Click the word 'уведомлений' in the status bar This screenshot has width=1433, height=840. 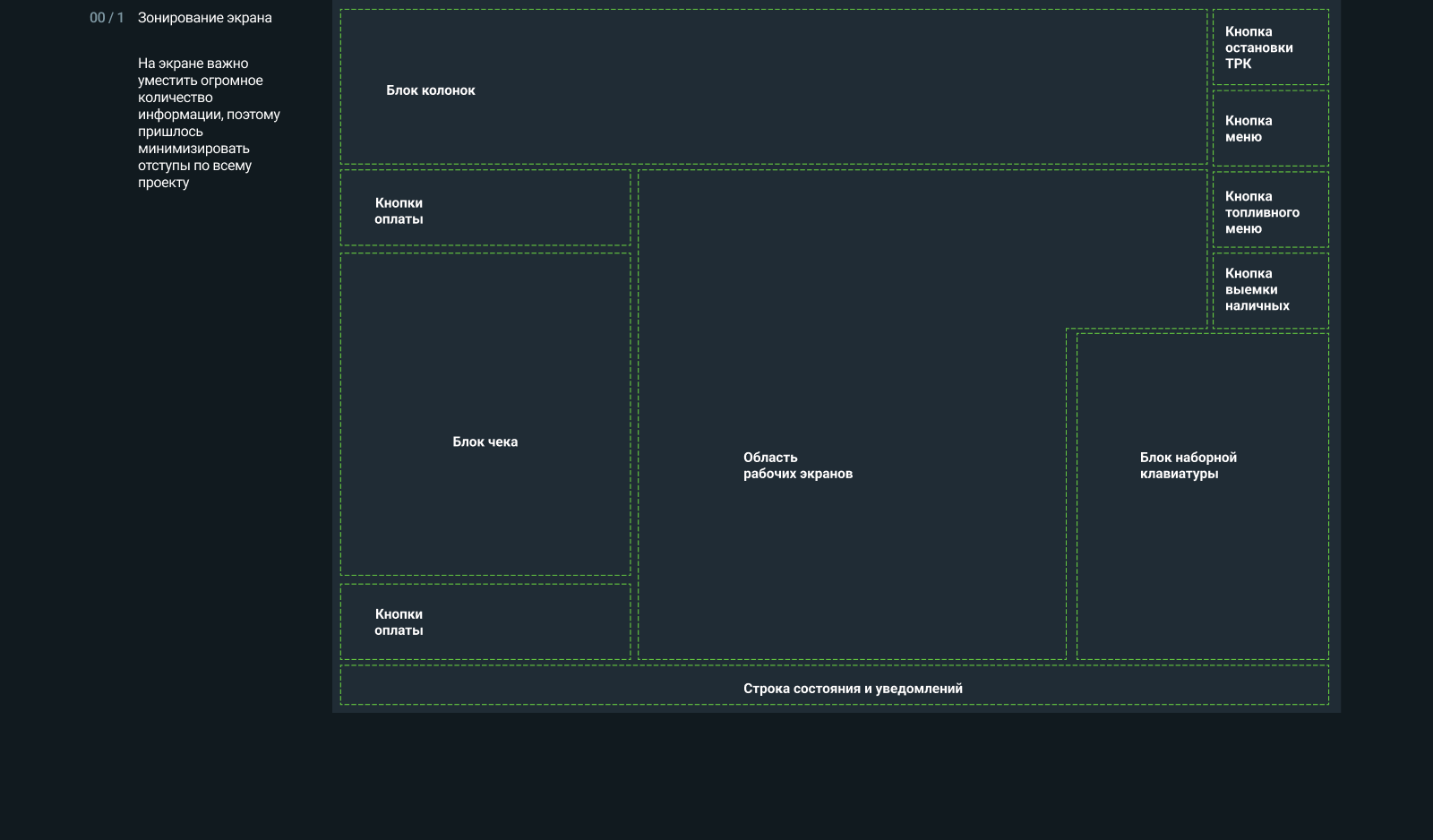918,689
